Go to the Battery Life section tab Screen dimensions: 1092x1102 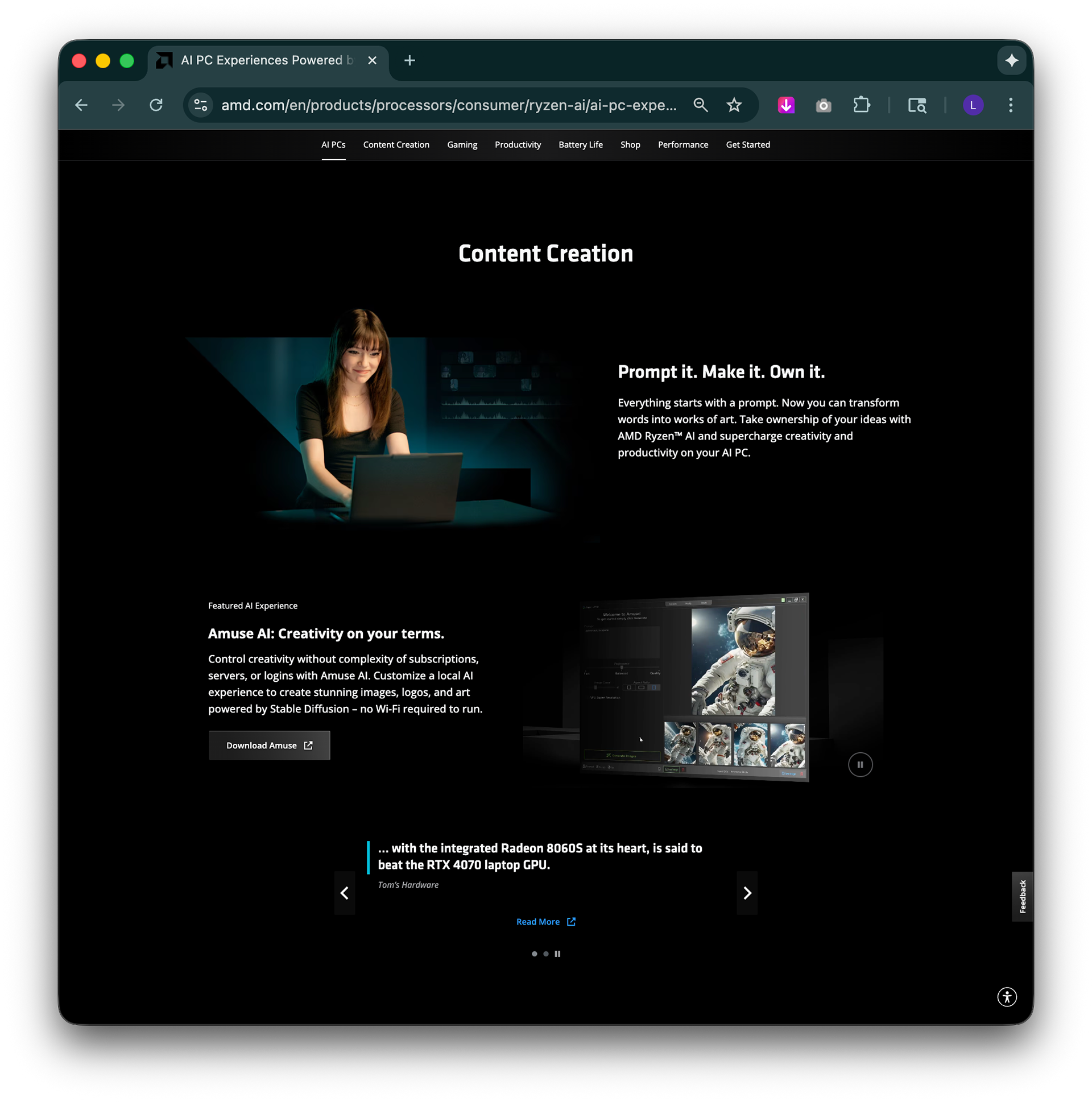click(x=580, y=145)
